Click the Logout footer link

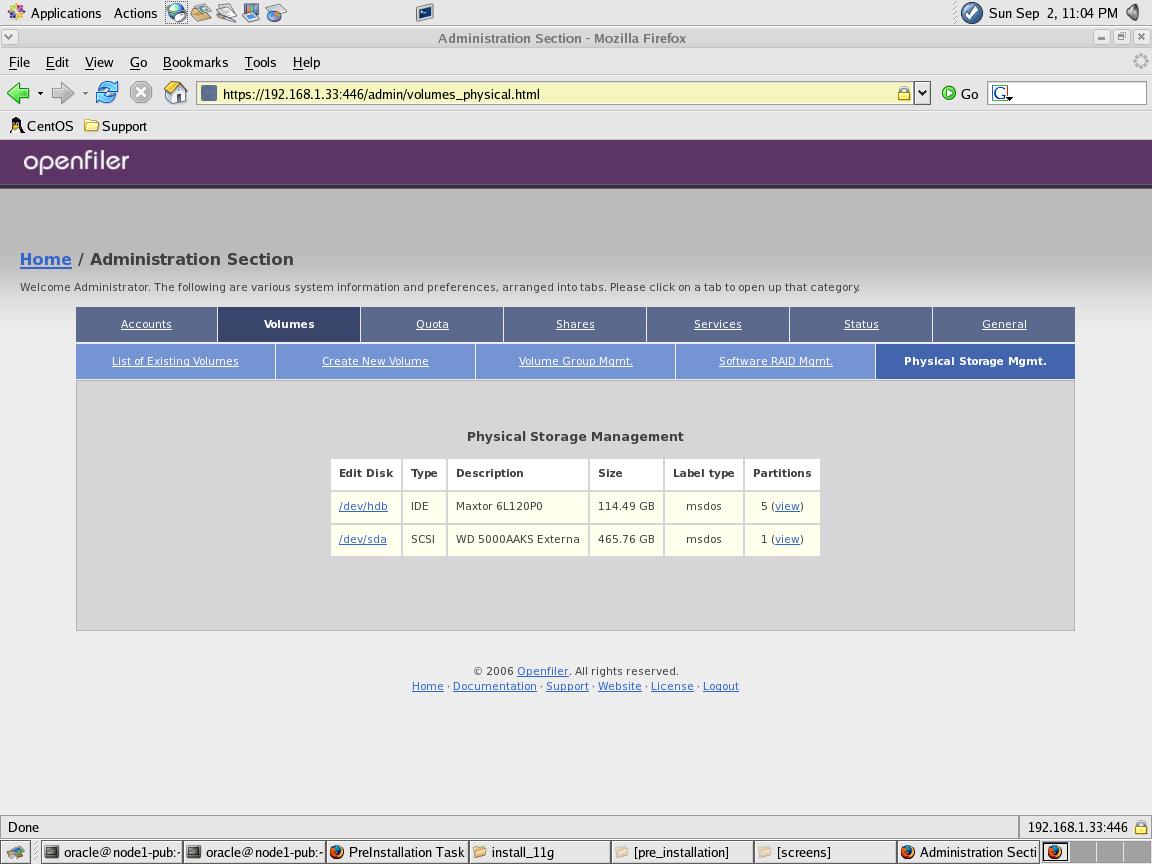point(721,686)
